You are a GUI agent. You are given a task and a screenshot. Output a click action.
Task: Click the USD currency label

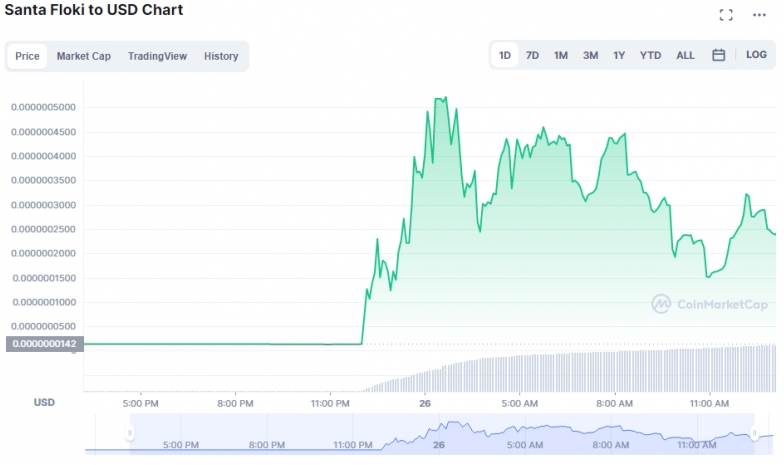(44, 402)
